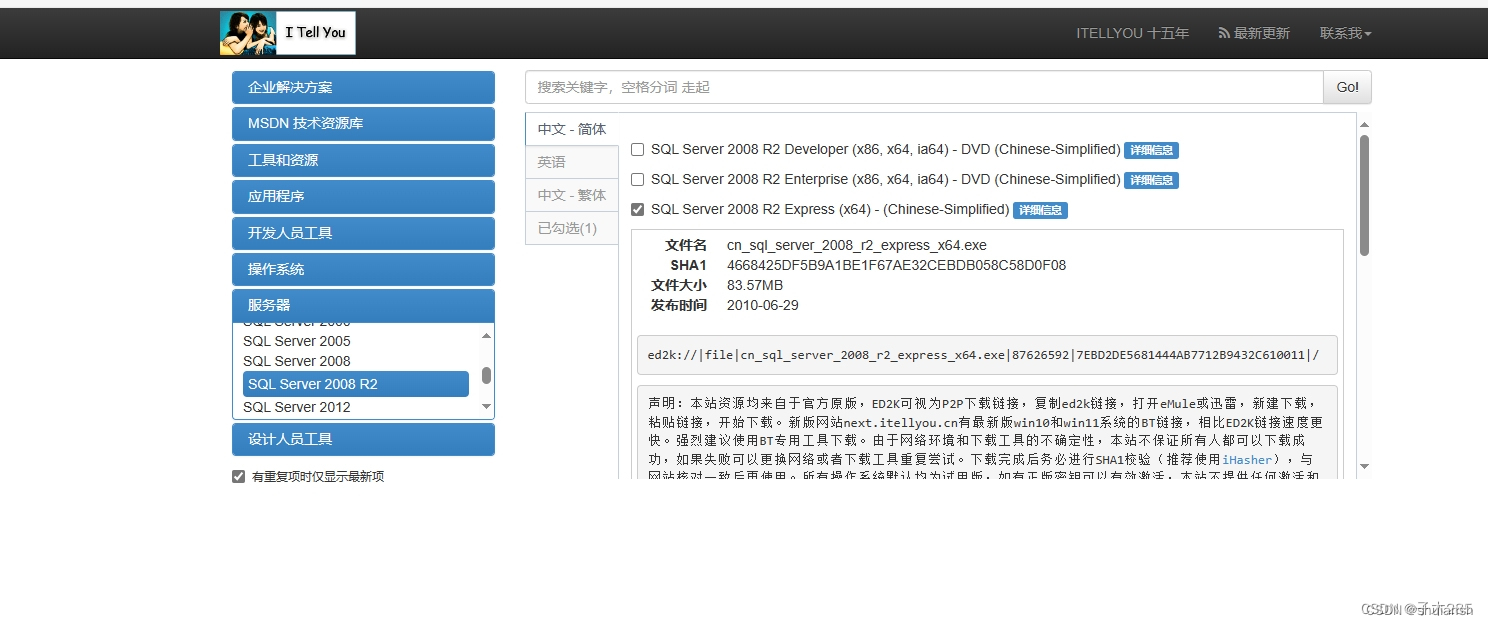Check SQL Server 2008 R2 Developer checkbox

[637, 149]
